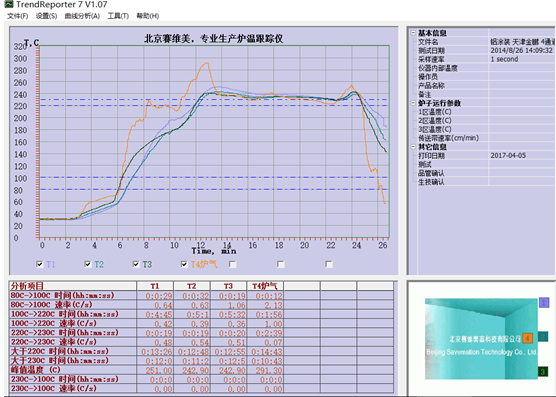Select the orange channel 4 marker
556x397 pixels.
click(528, 338)
